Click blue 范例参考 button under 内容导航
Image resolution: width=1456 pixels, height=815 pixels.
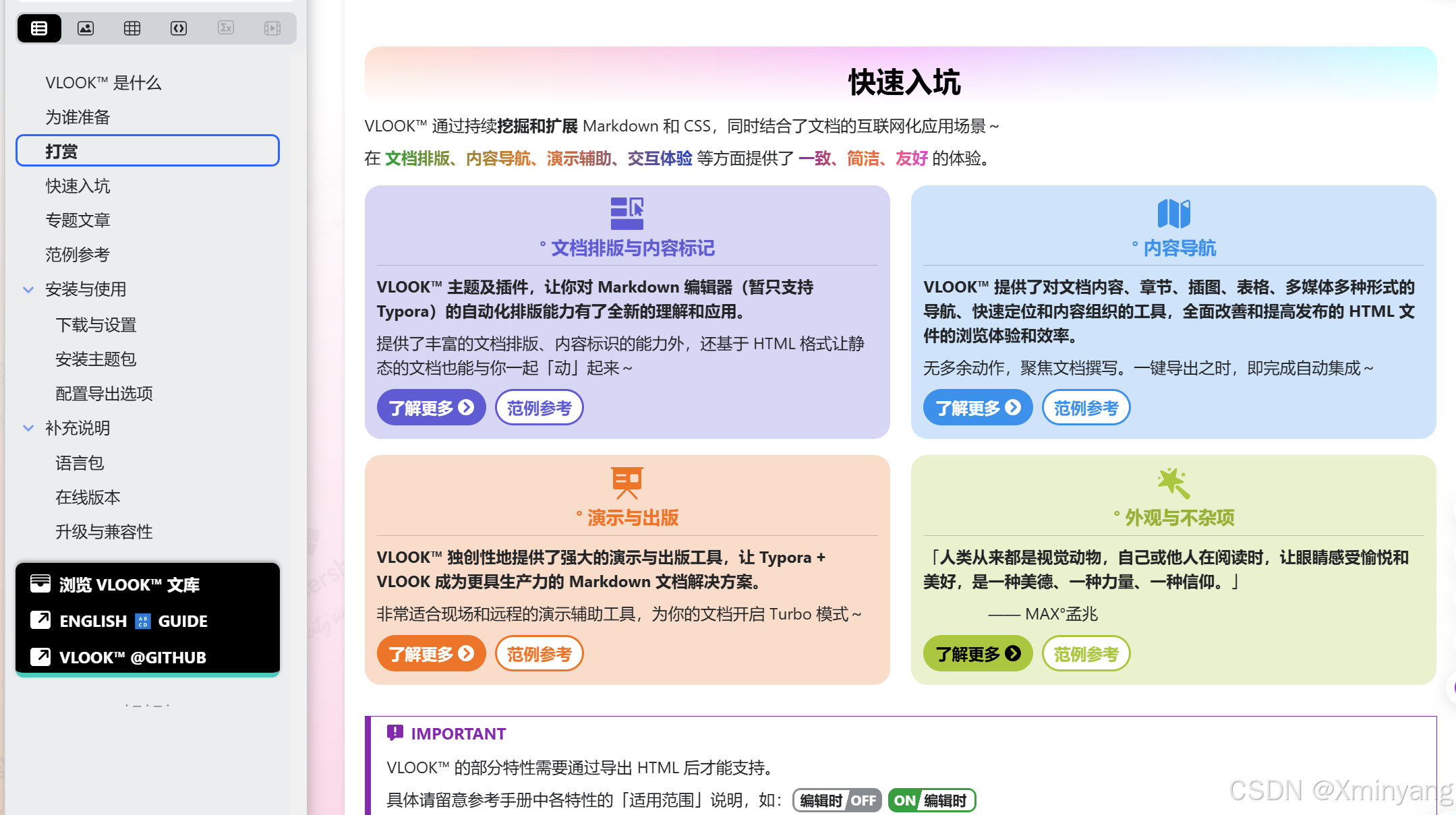pyautogui.click(x=1086, y=408)
